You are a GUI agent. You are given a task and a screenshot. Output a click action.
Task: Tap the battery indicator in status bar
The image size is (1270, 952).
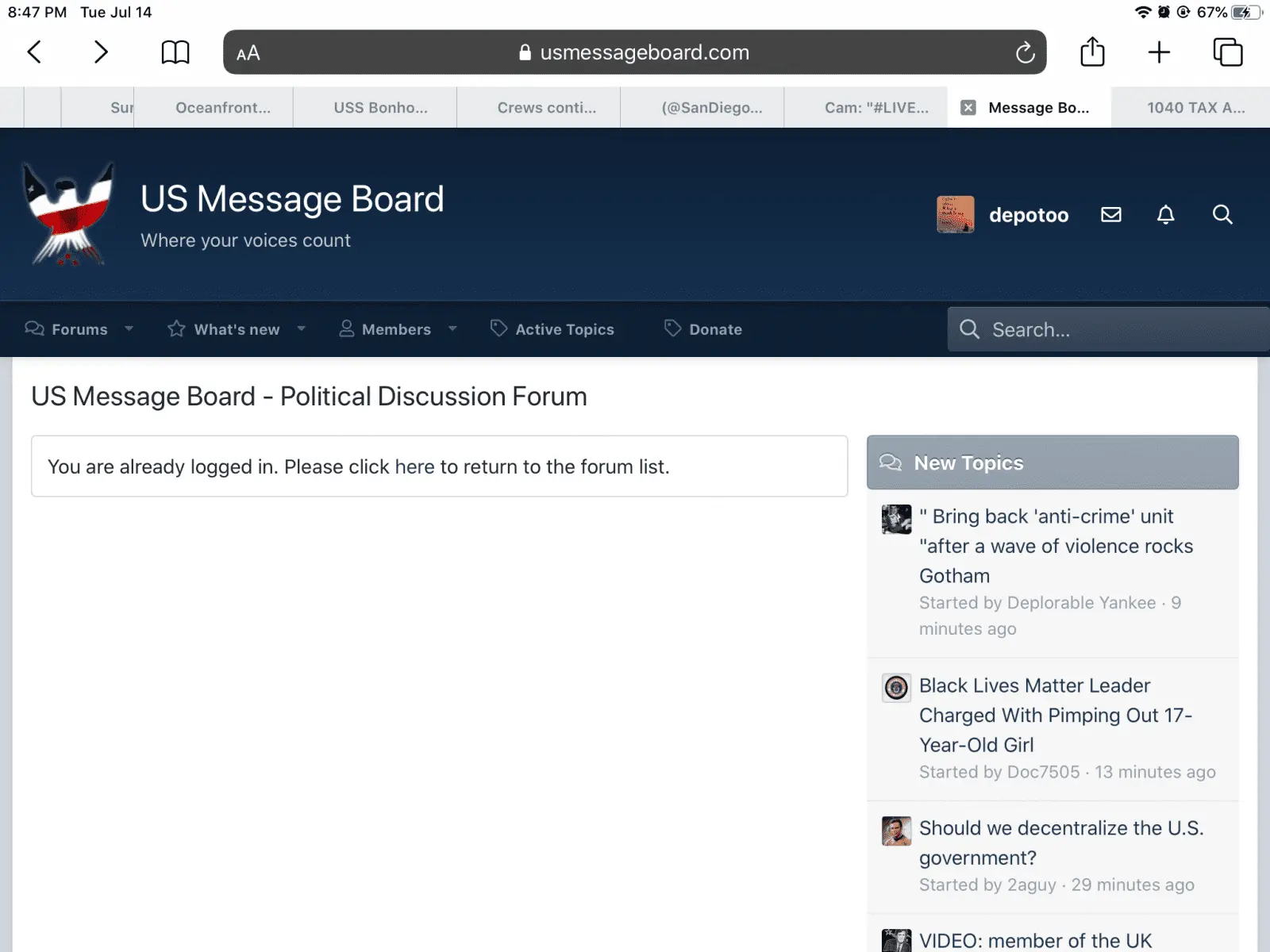tap(1245, 12)
